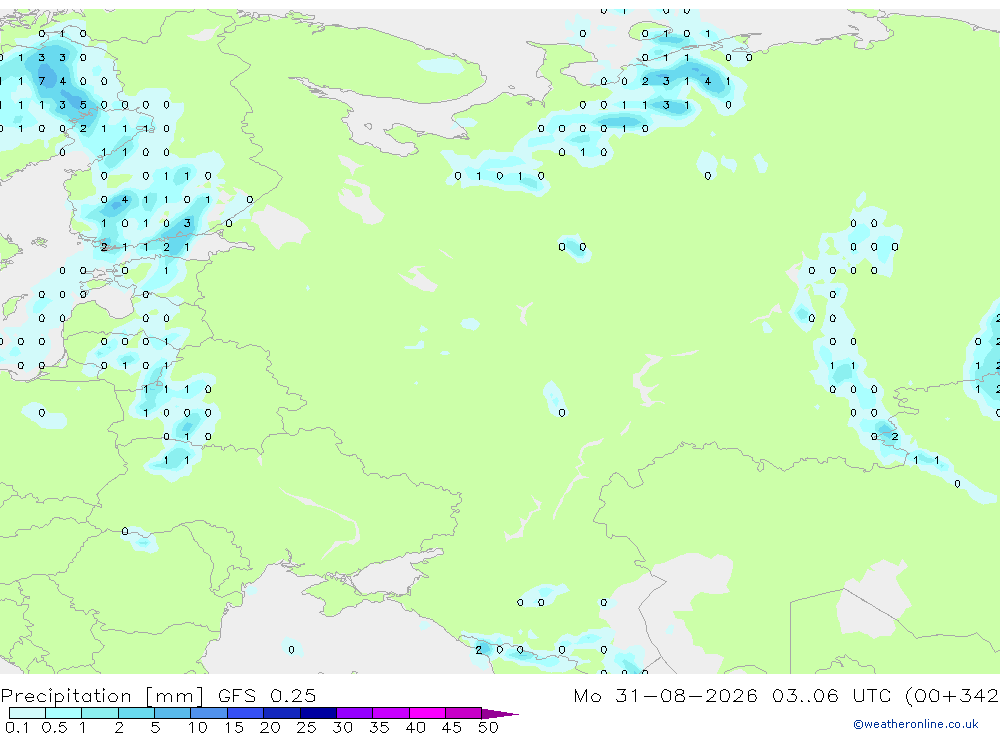Pick the 40–45 mm legend swatch
1000x733 pixels.
427,713
